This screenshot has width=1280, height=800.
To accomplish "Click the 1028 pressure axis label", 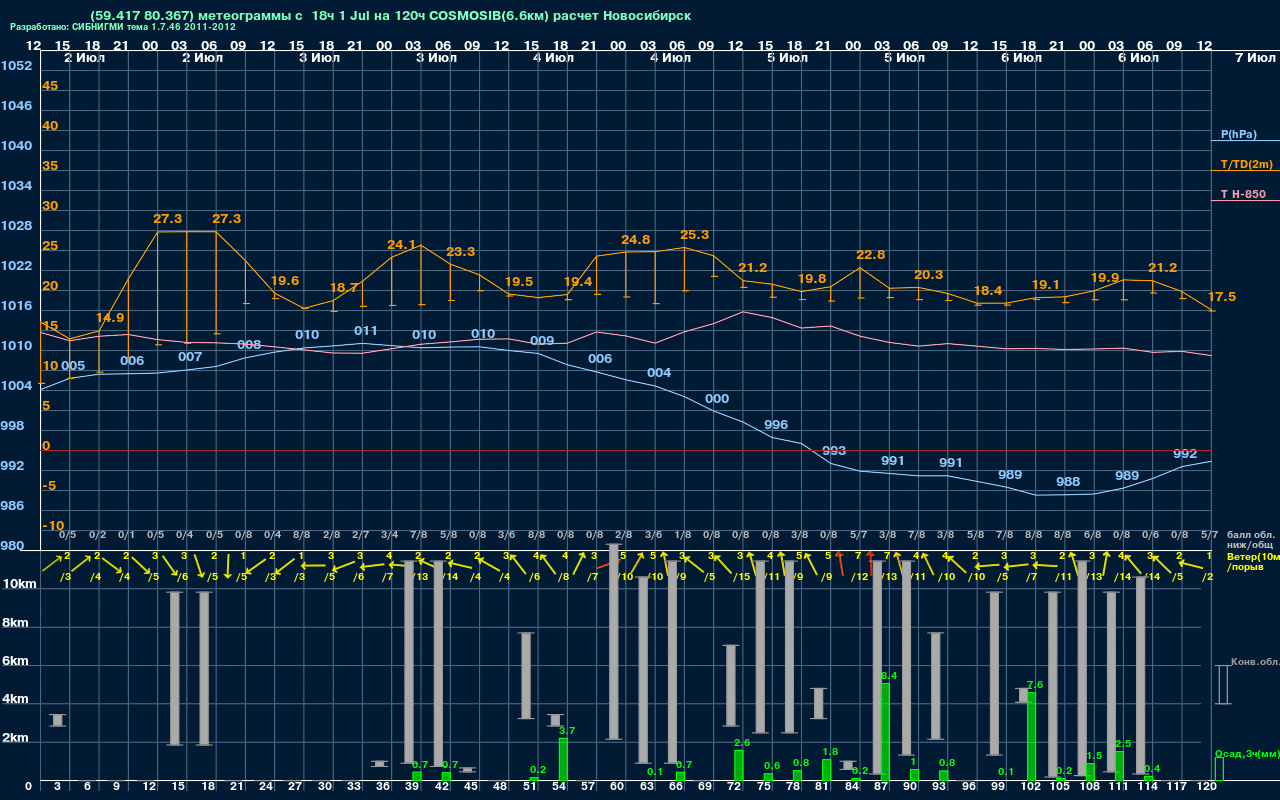I will [16, 226].
